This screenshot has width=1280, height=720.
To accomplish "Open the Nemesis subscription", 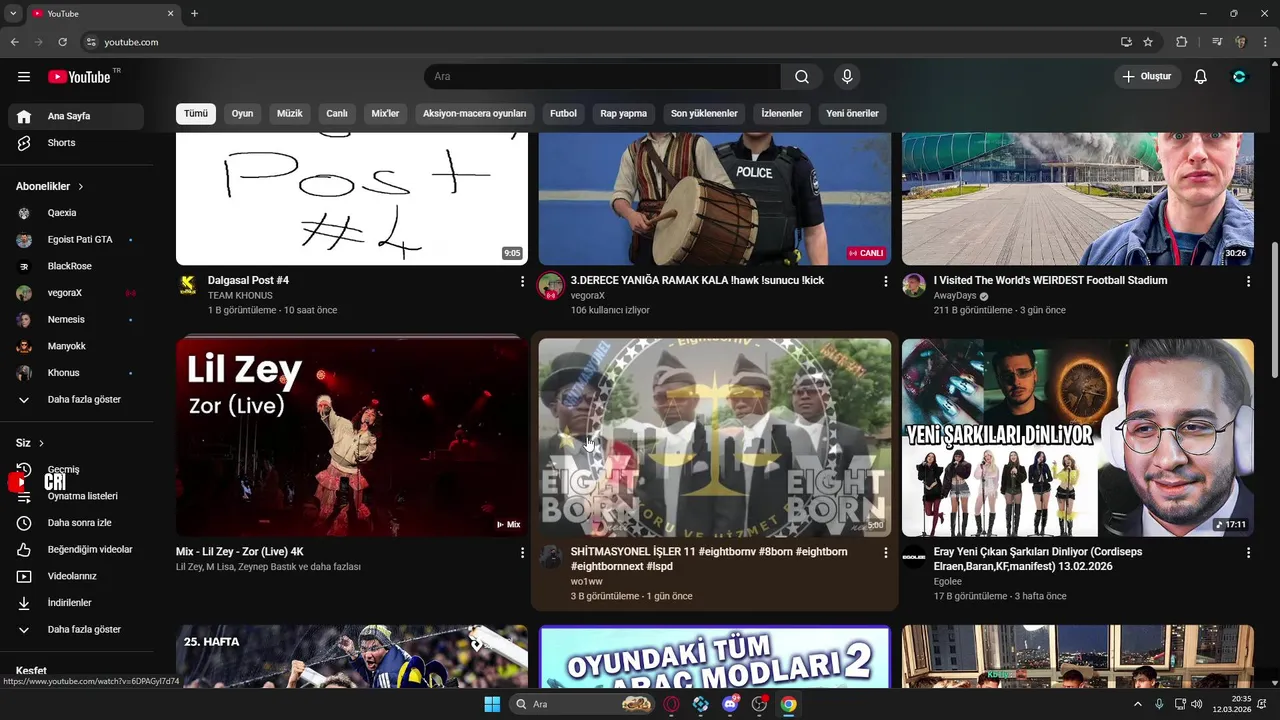I will [x=76, y=320].
